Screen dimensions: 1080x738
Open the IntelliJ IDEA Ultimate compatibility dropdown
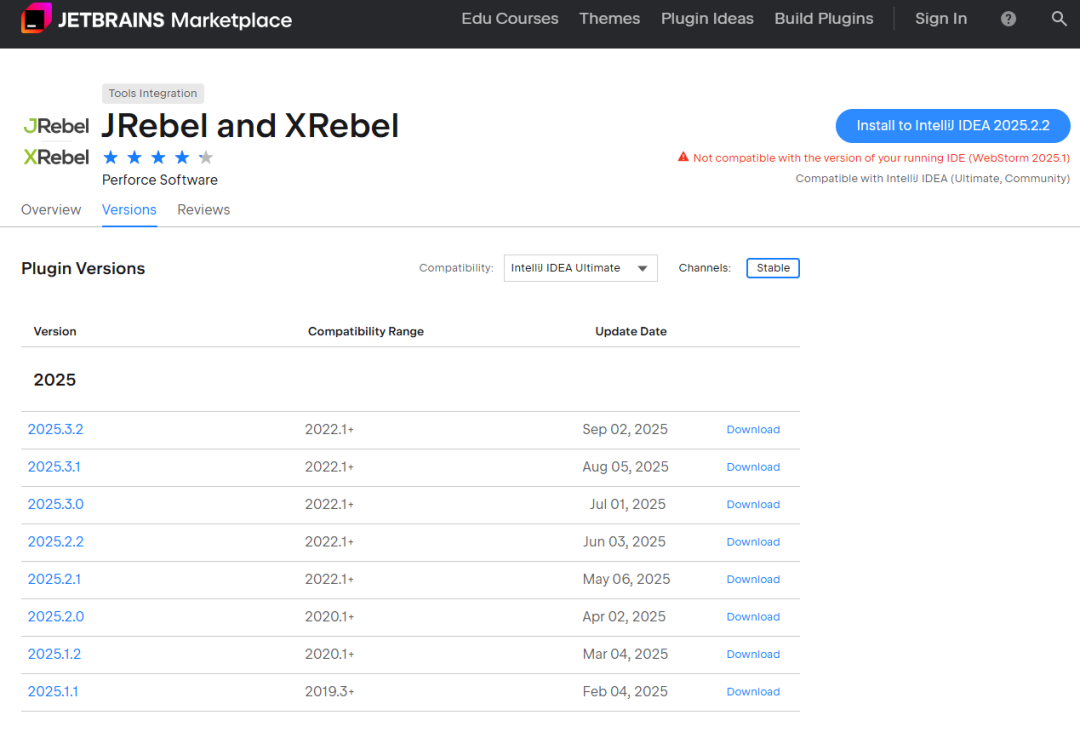(x=580, y=268)
